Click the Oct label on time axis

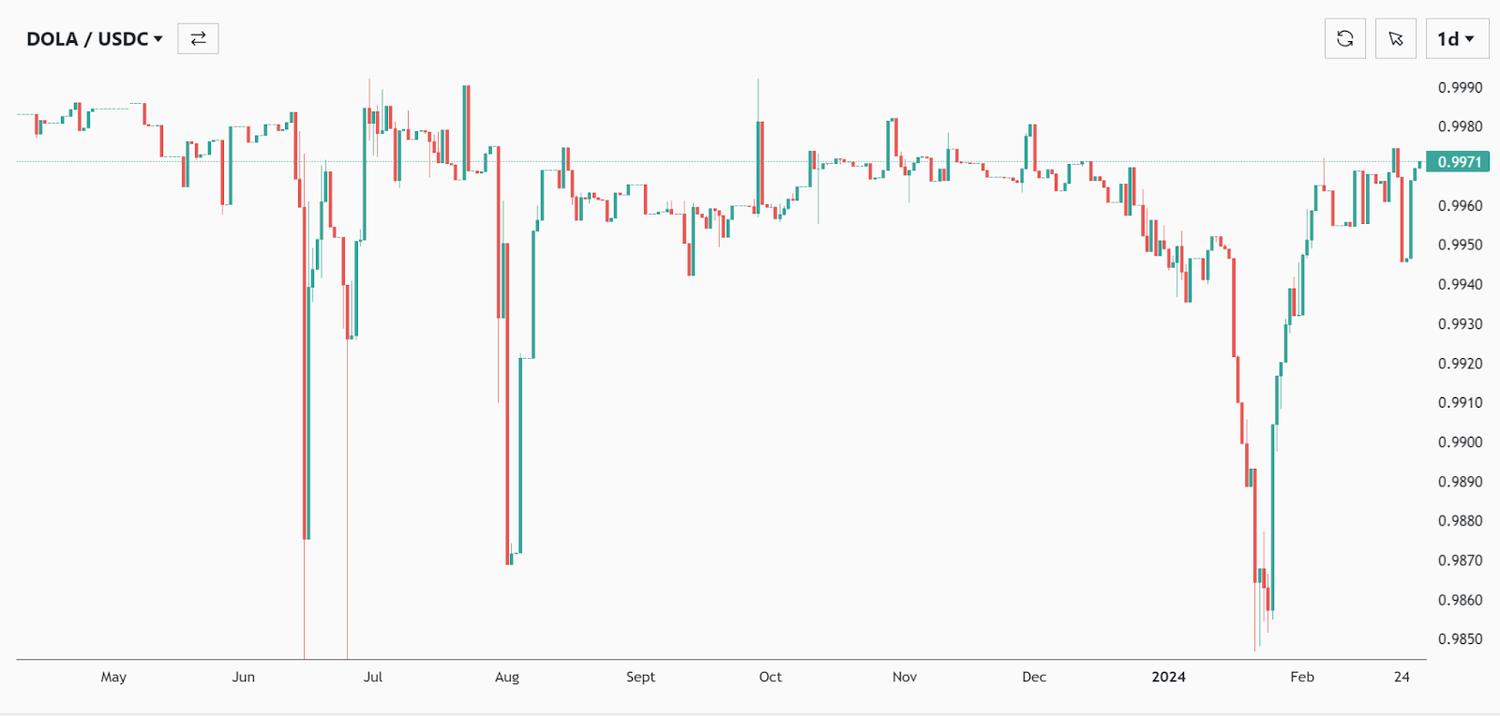[x=770, y=677]
